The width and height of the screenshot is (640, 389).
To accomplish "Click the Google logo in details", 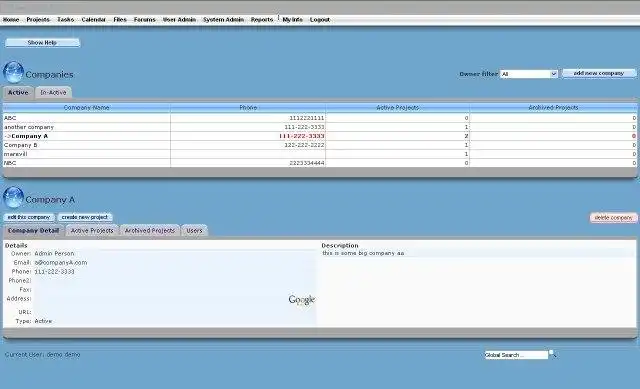I will (x=302, y=300).
